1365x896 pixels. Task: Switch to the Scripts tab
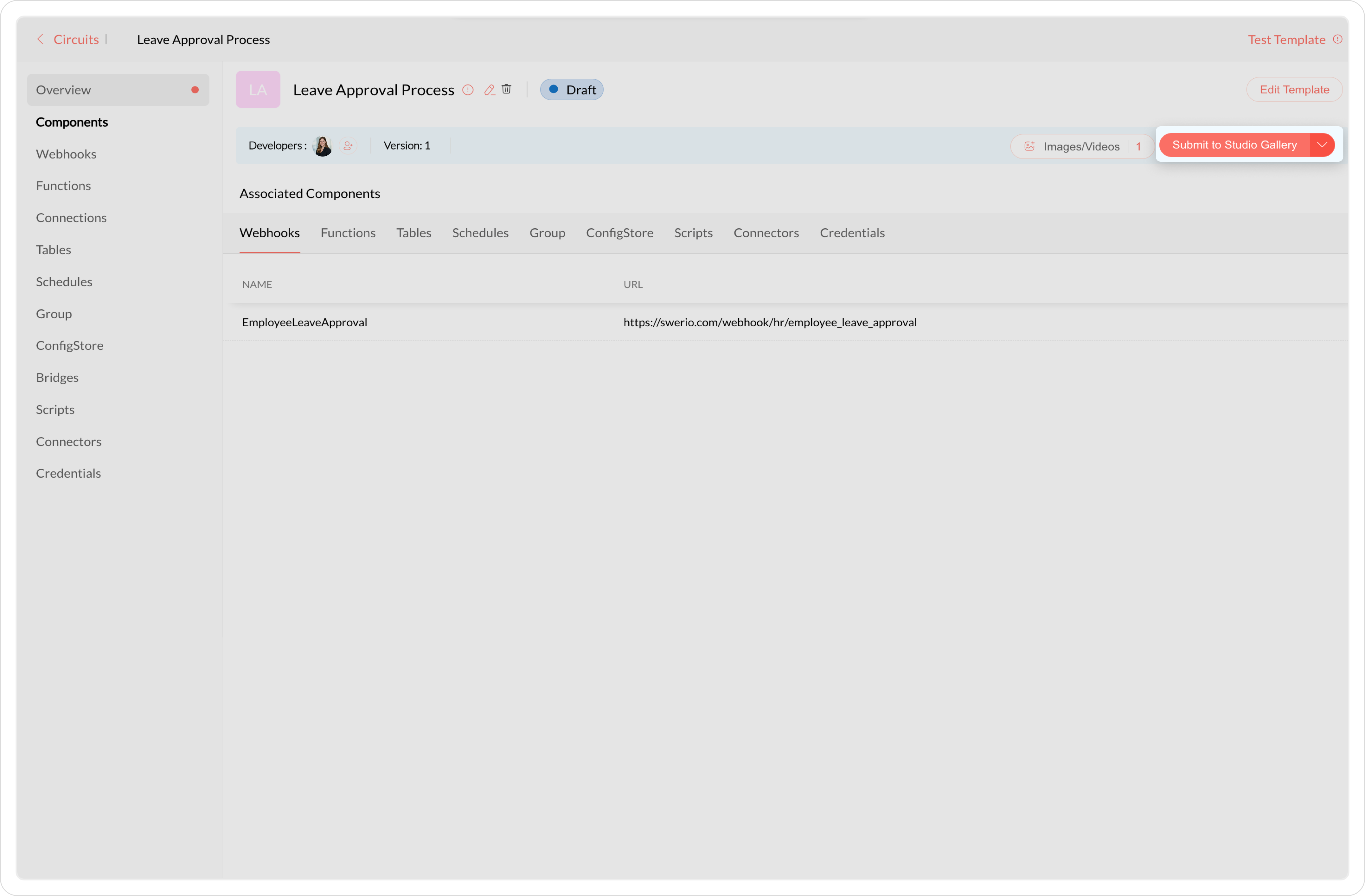[693, 233]
